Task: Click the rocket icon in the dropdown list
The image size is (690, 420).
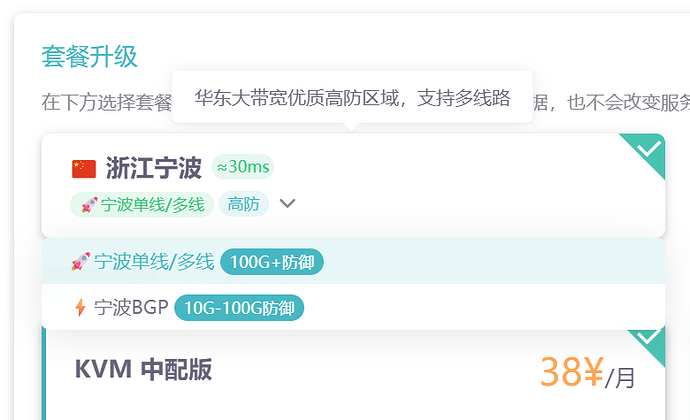Action: pyautogui.click(x=81, y=262)
